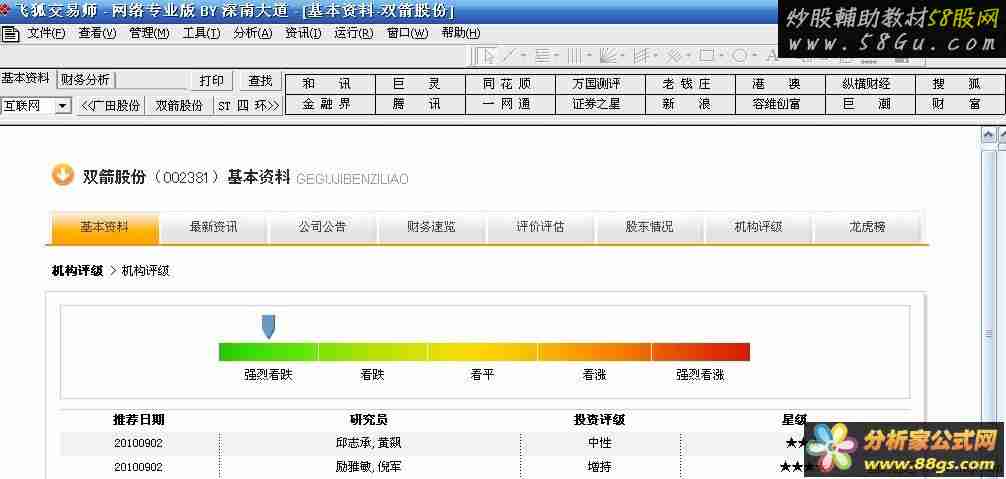Switch to the 财务分析 tab

point(86,80)
